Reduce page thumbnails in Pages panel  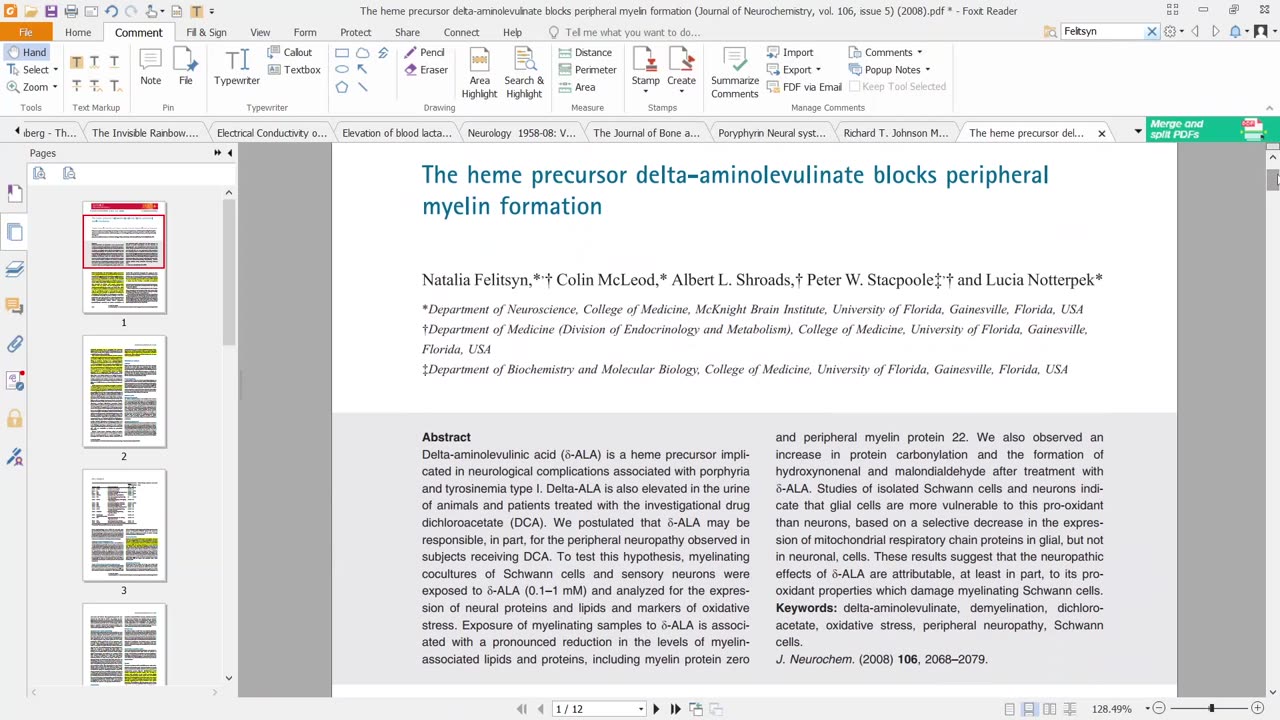coord(69,174)
